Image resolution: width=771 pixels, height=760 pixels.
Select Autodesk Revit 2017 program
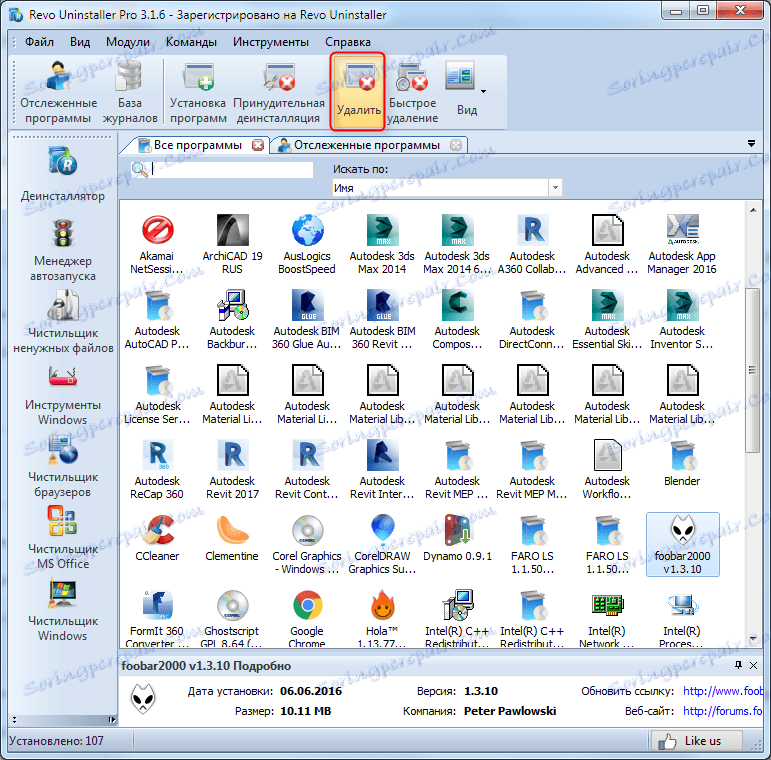point(232,469)
